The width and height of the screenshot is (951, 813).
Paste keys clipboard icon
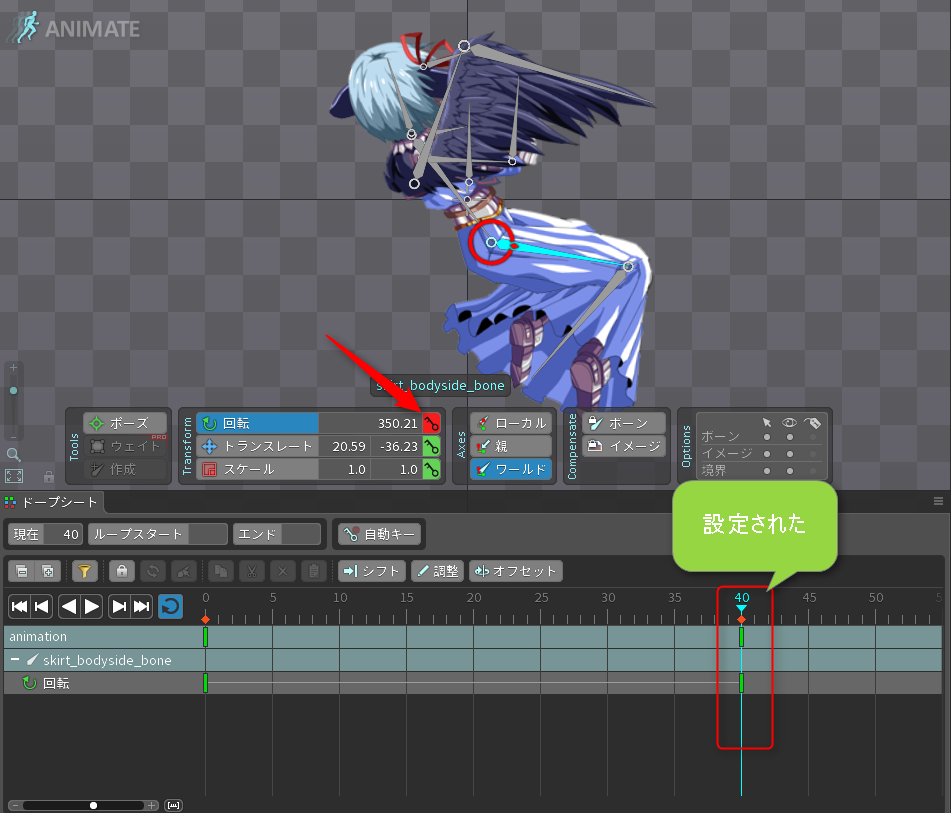pyautogui.click(x=314, y=571)
